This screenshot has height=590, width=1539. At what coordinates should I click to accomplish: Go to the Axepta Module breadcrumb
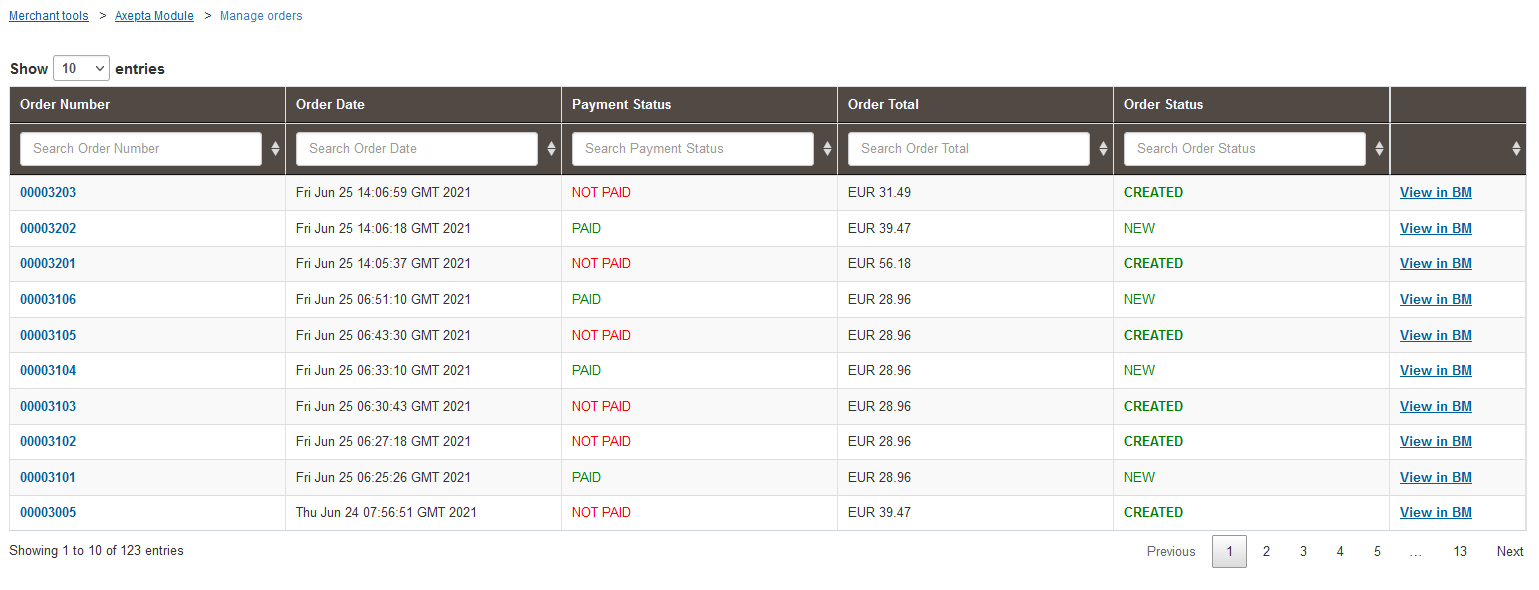click(154, 16)
